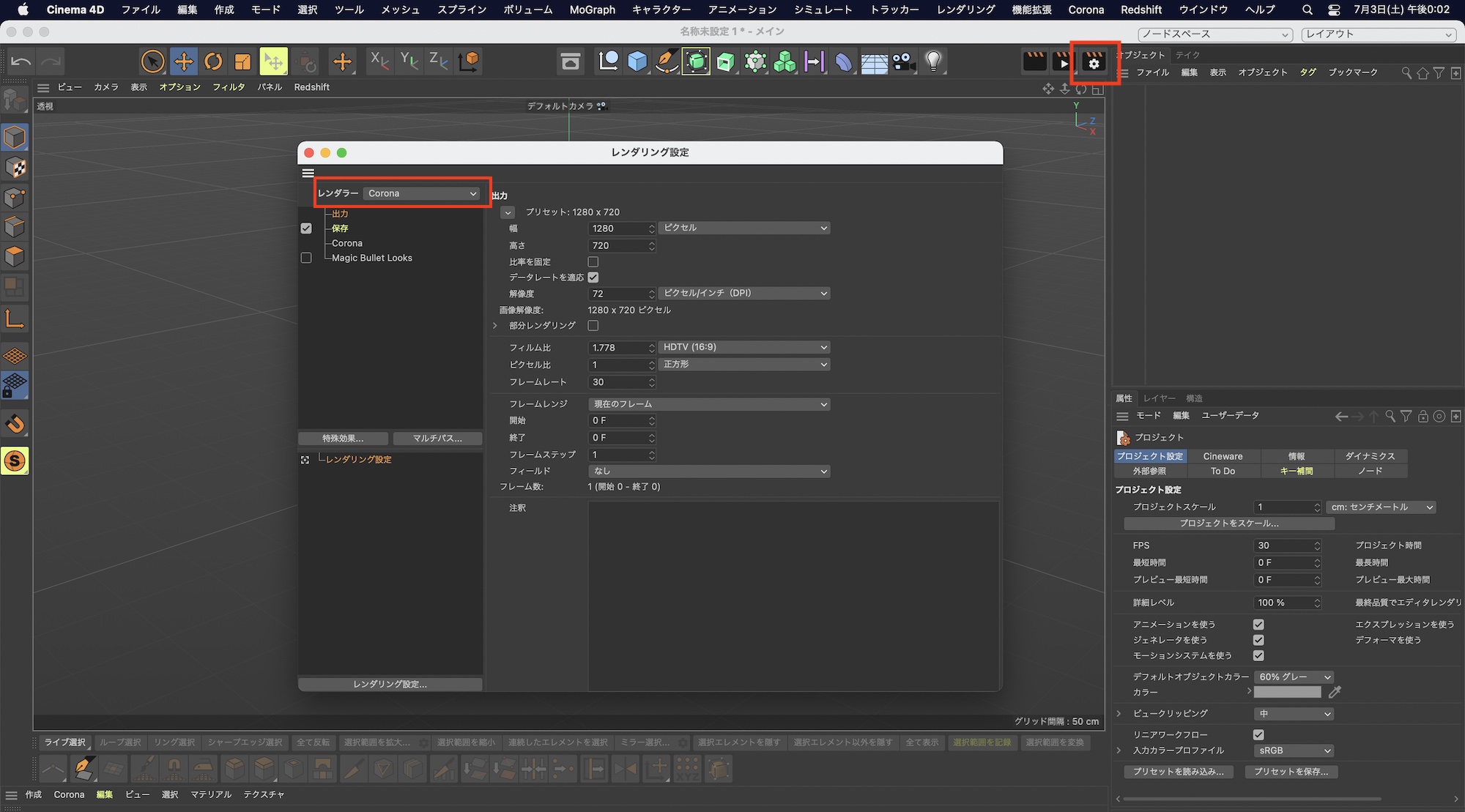Open the Spline Pen tool
Viewport: 1465px width, 812px height.
pyautogui.click(x=667, y=62)
